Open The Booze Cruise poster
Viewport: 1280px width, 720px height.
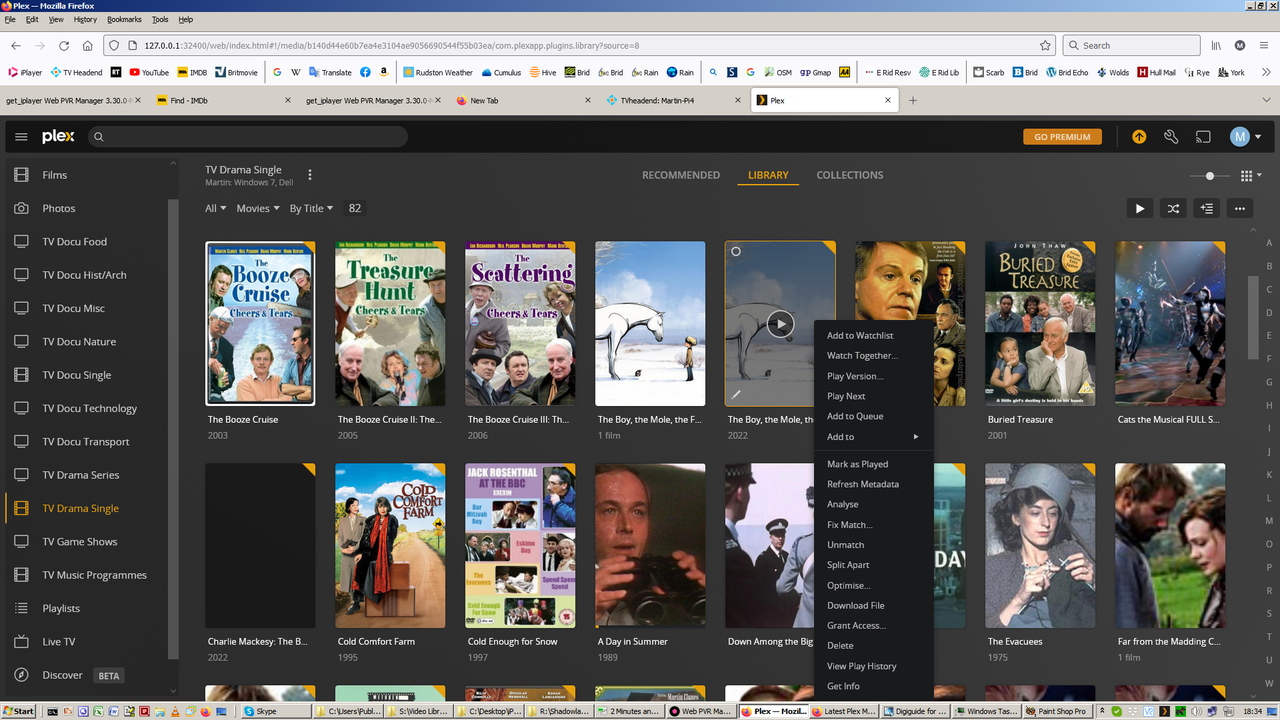(260, 323)
